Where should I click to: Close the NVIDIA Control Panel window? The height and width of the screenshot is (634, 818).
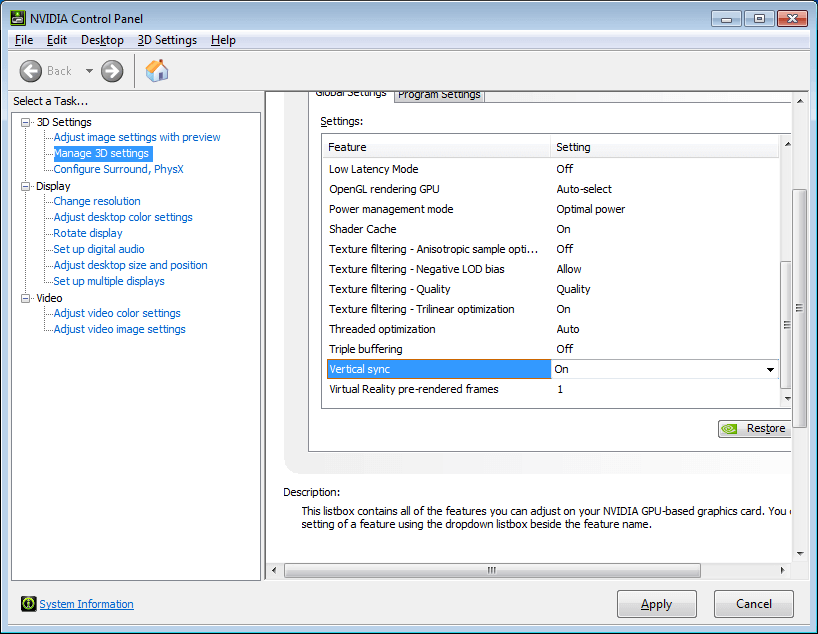pyautogui.click(x=792, y=19)
